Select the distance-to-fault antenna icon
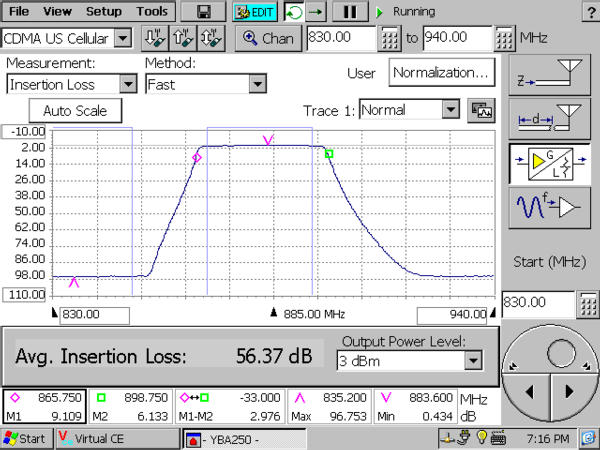This screenshot has height=450, width=600. (x=549, y=118)
